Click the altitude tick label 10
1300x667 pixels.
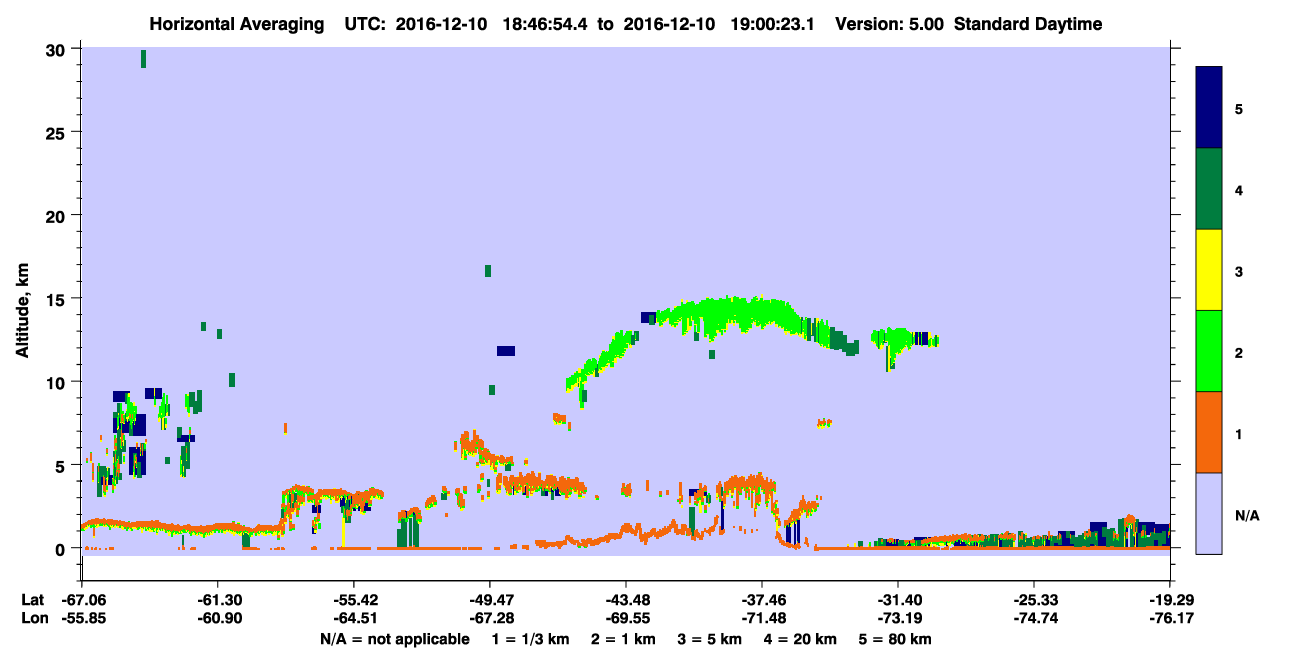click(x=58, y=382)
